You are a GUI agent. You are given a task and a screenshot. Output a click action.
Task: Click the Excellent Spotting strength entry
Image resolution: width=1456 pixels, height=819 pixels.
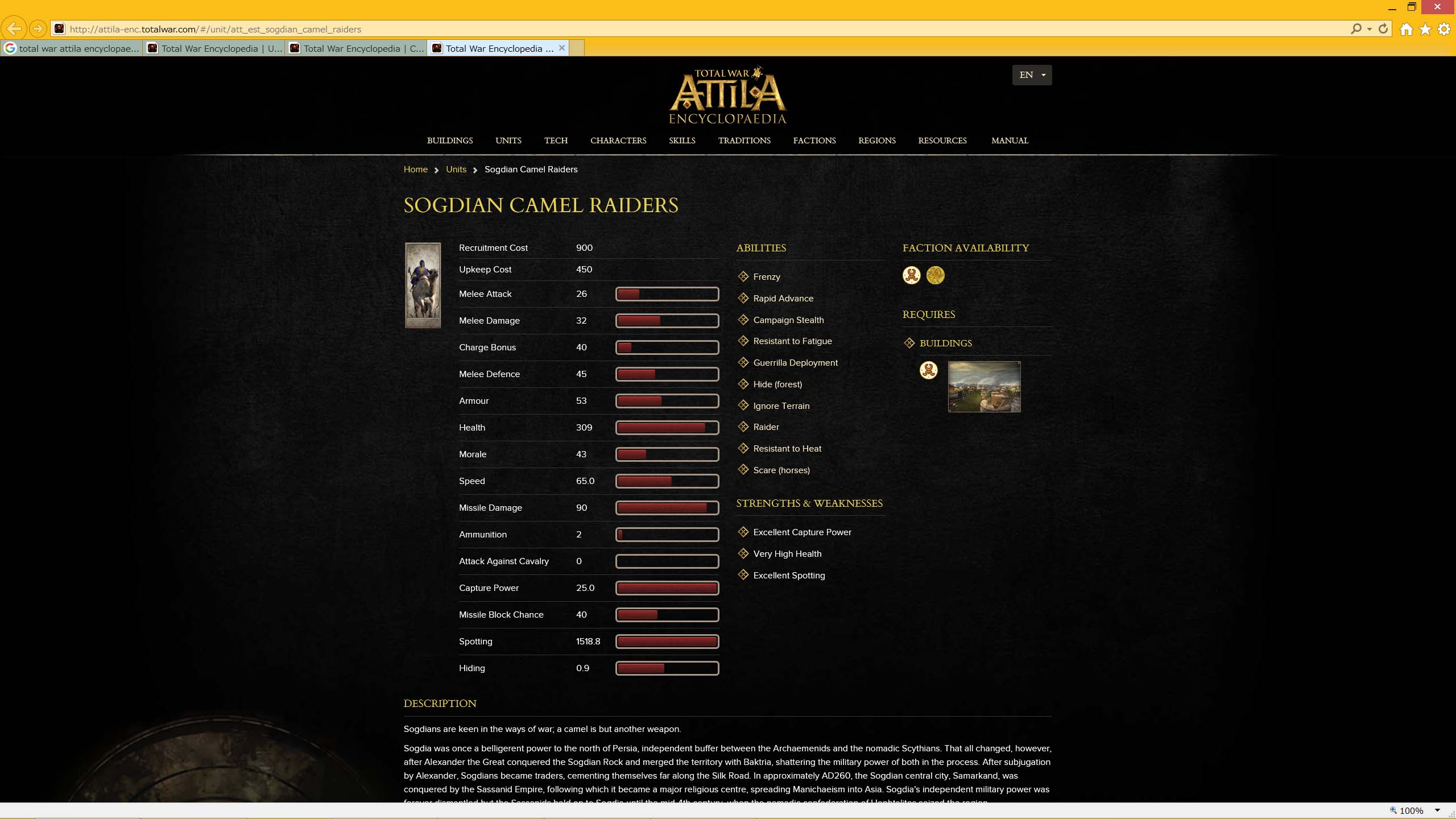click(x=789, y=575)
